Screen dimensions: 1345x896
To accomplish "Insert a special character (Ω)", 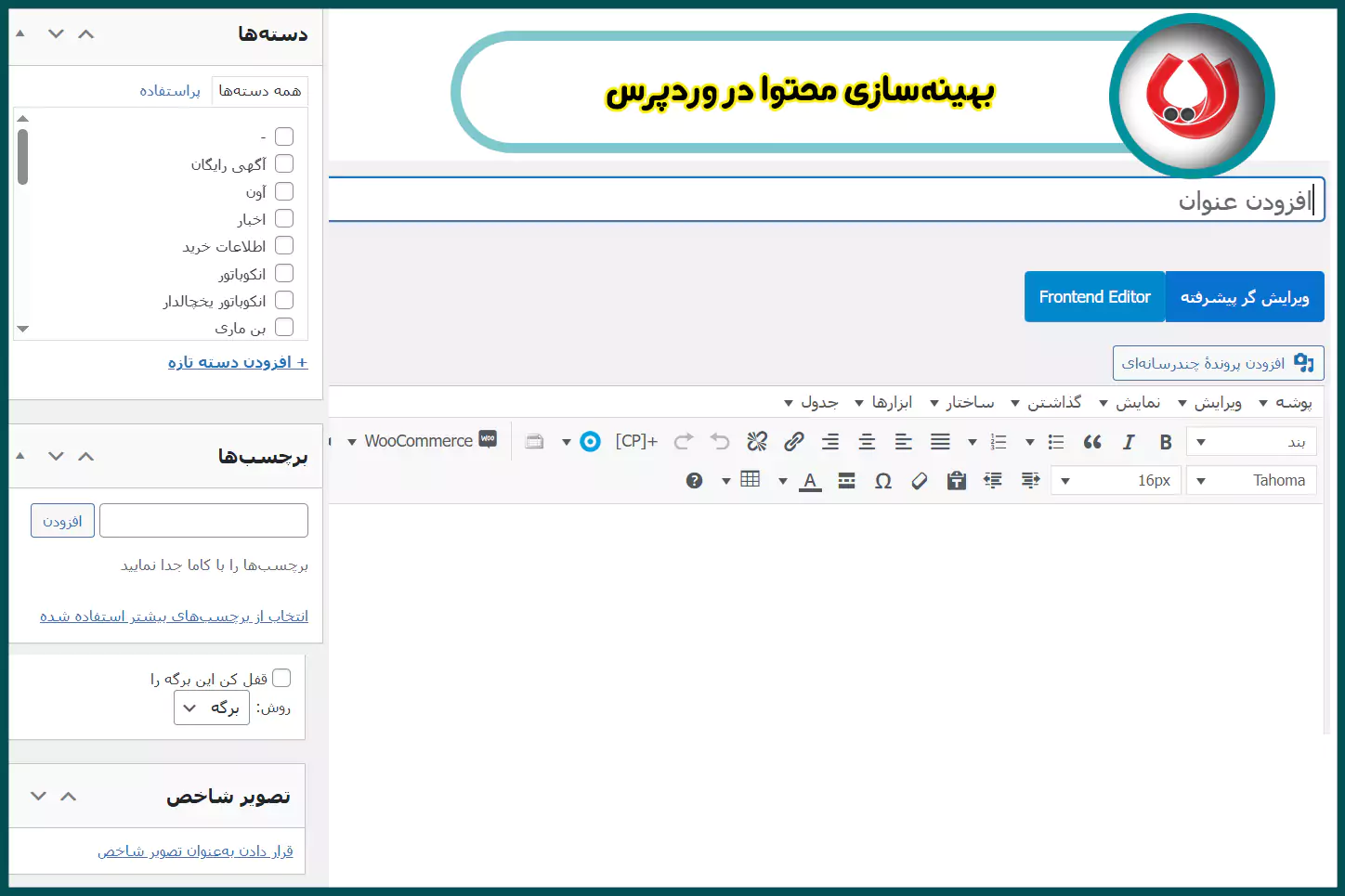I will coord(883,480).
